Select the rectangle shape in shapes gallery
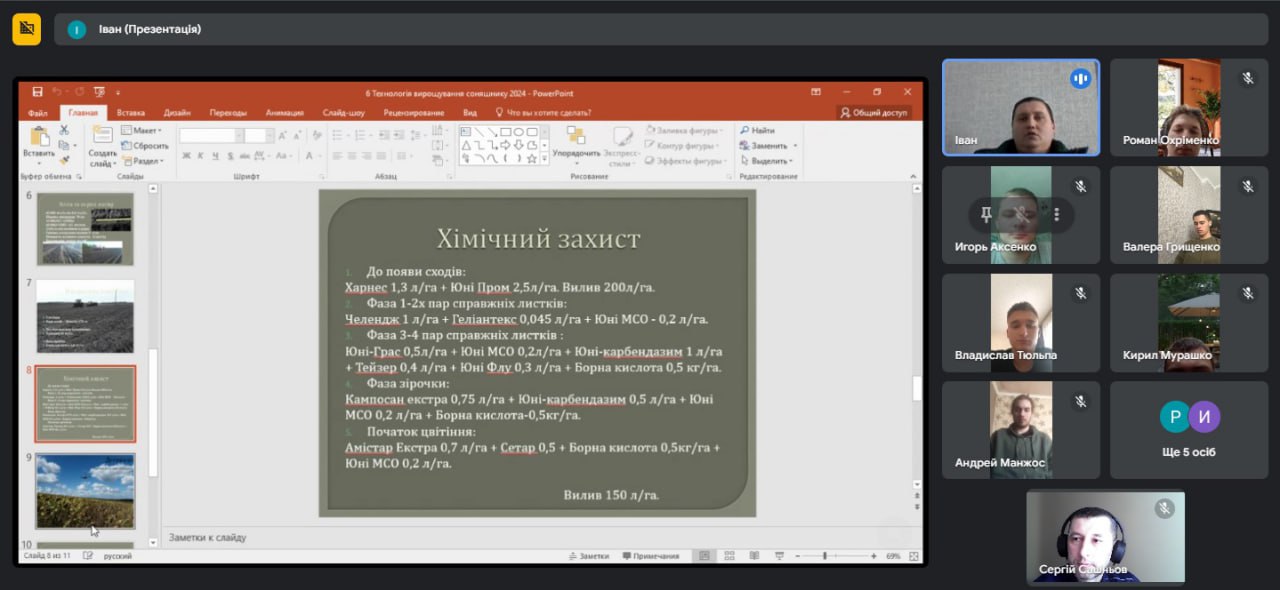1280x590 pixels. 505,131
